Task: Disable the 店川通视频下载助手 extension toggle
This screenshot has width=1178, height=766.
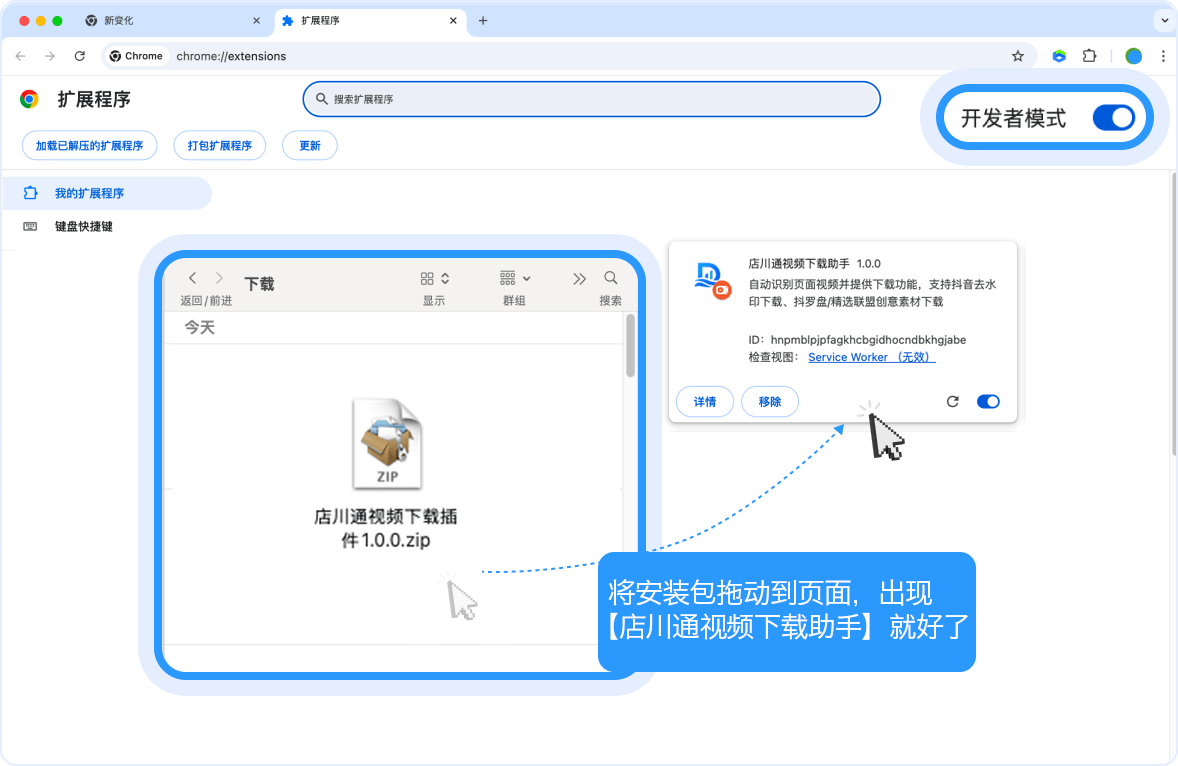Action: [988, 402]
